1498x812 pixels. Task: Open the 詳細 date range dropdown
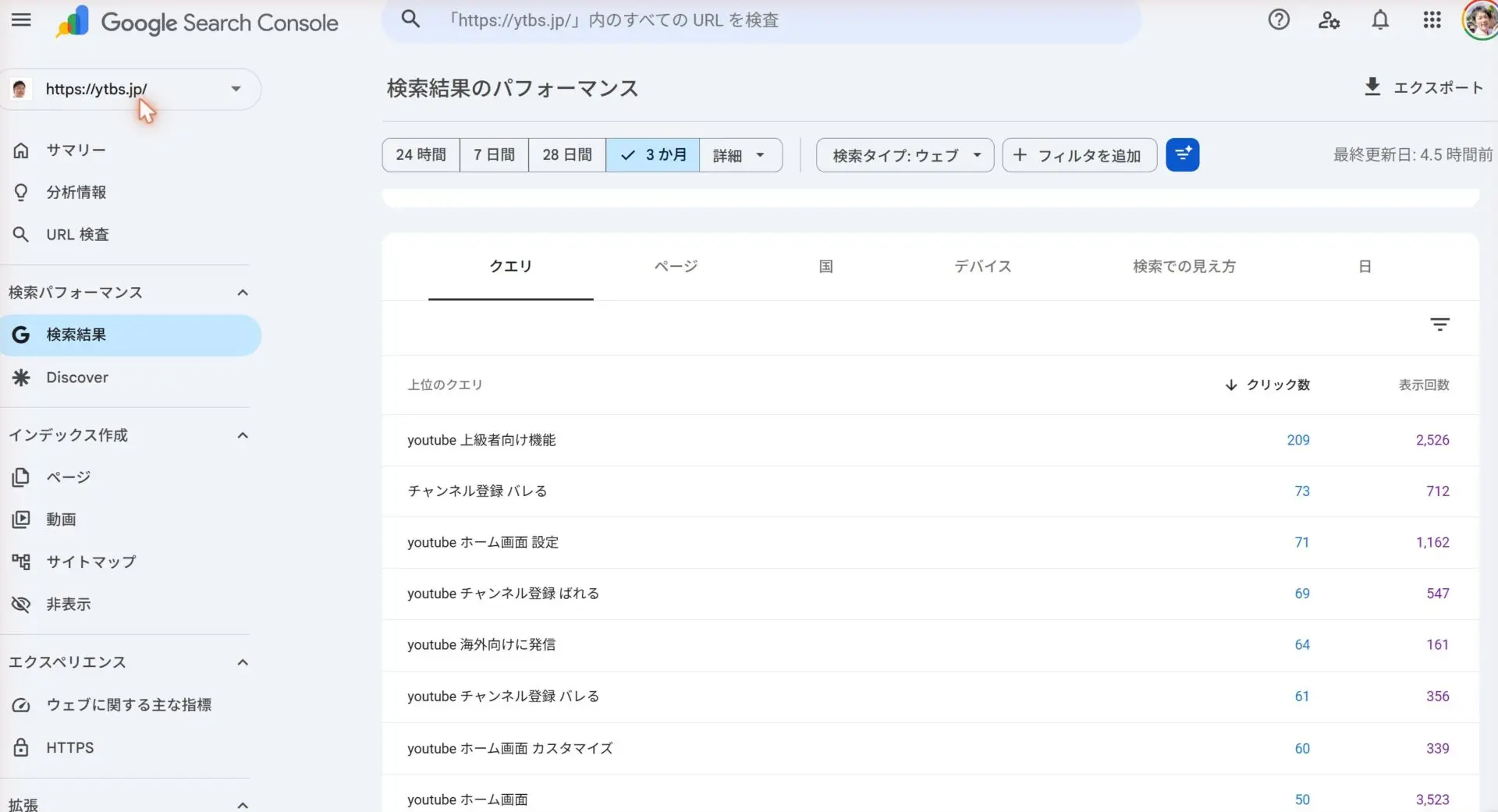[740, 154]
